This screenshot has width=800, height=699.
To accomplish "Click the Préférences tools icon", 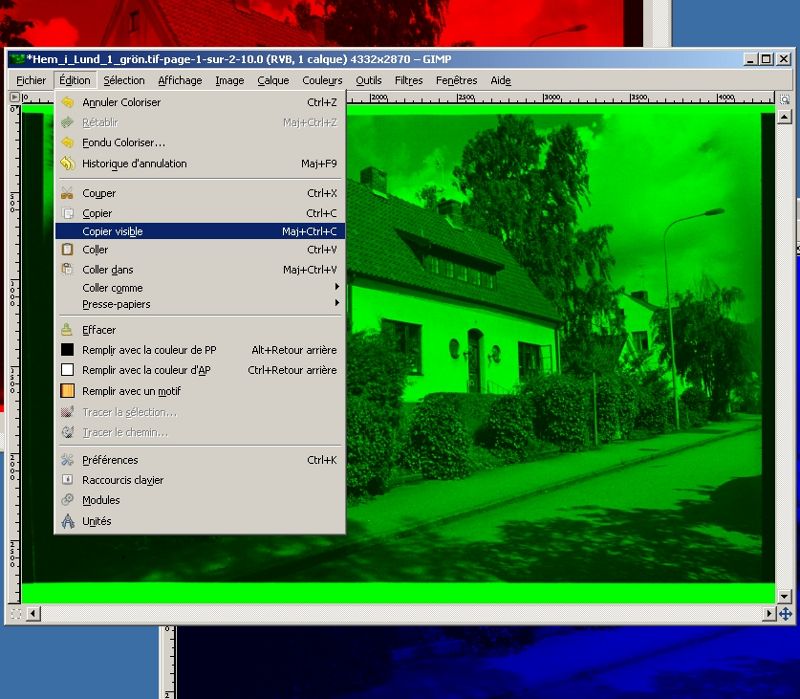I will [x=68, y=460].
